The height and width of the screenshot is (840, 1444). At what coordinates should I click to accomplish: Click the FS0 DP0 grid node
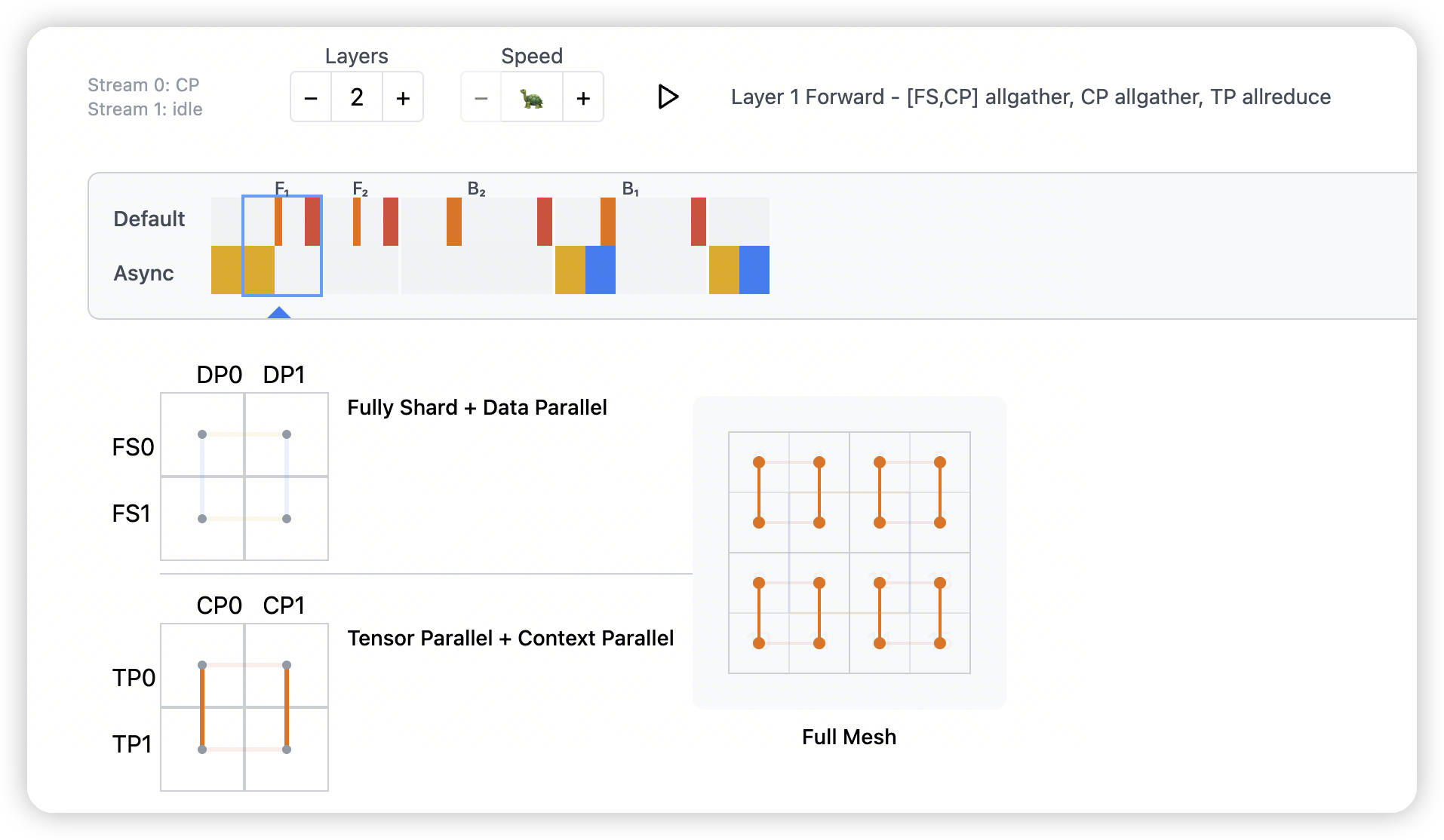[x=202, y=434]
